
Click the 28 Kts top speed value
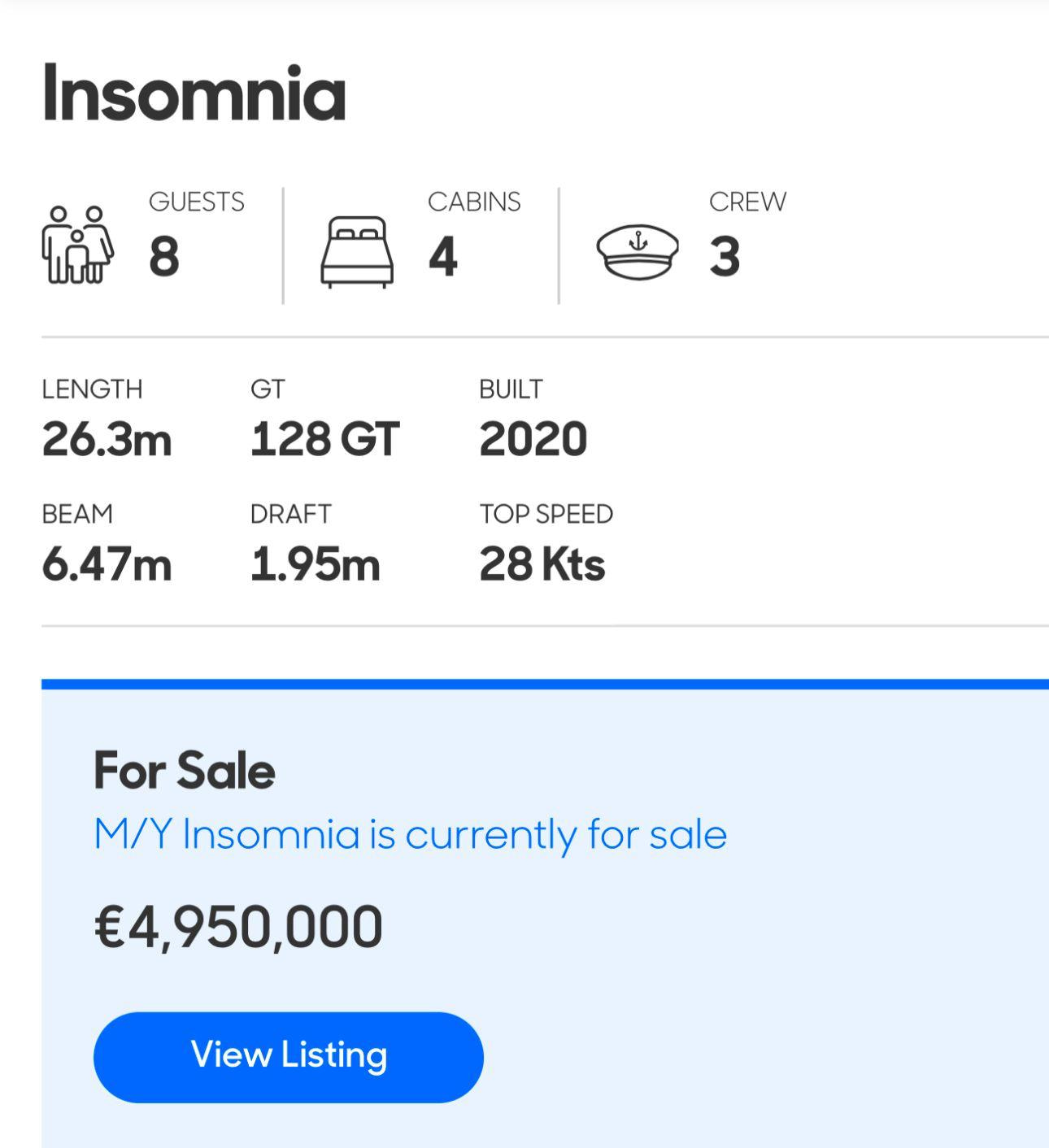coord(542,564)
